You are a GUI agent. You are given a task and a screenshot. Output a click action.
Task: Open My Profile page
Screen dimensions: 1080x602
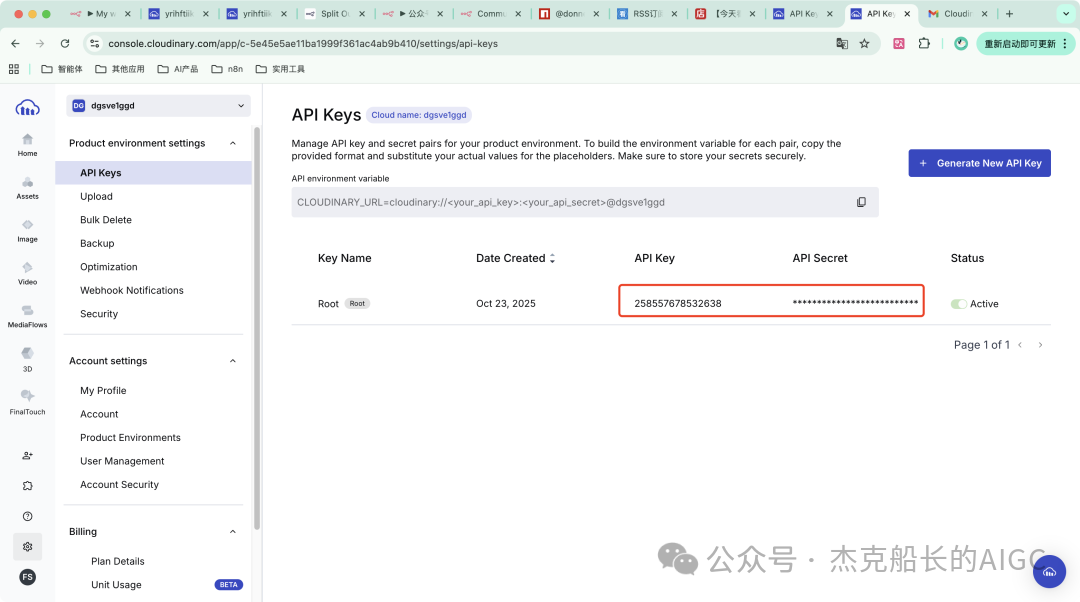tap(103, 391)
